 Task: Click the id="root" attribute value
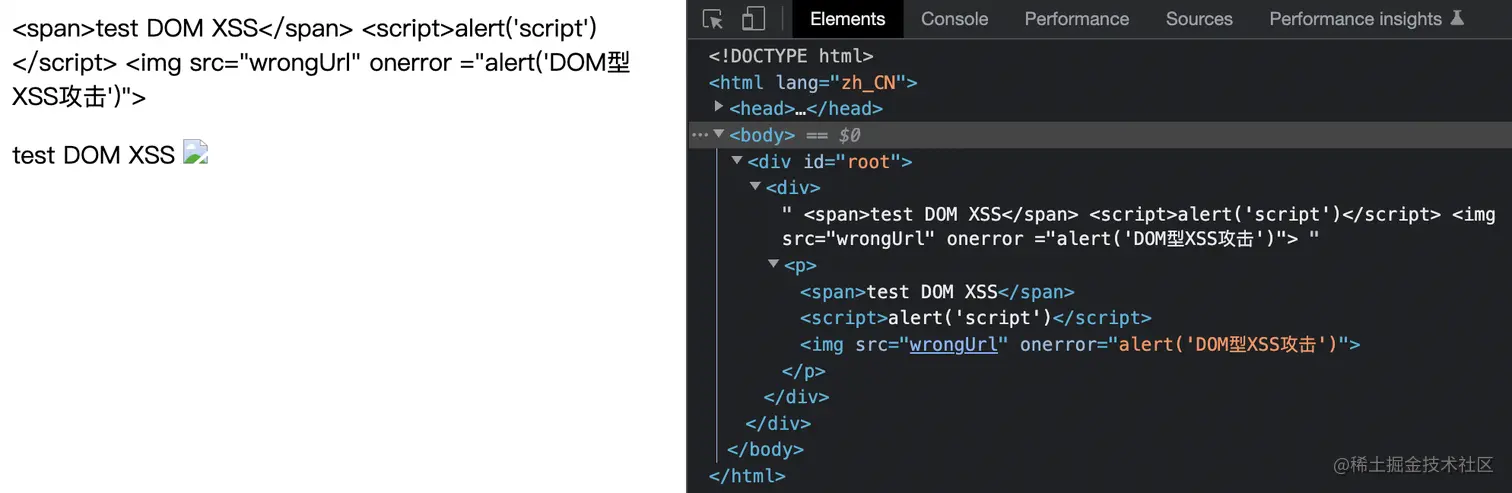(868, 161)
